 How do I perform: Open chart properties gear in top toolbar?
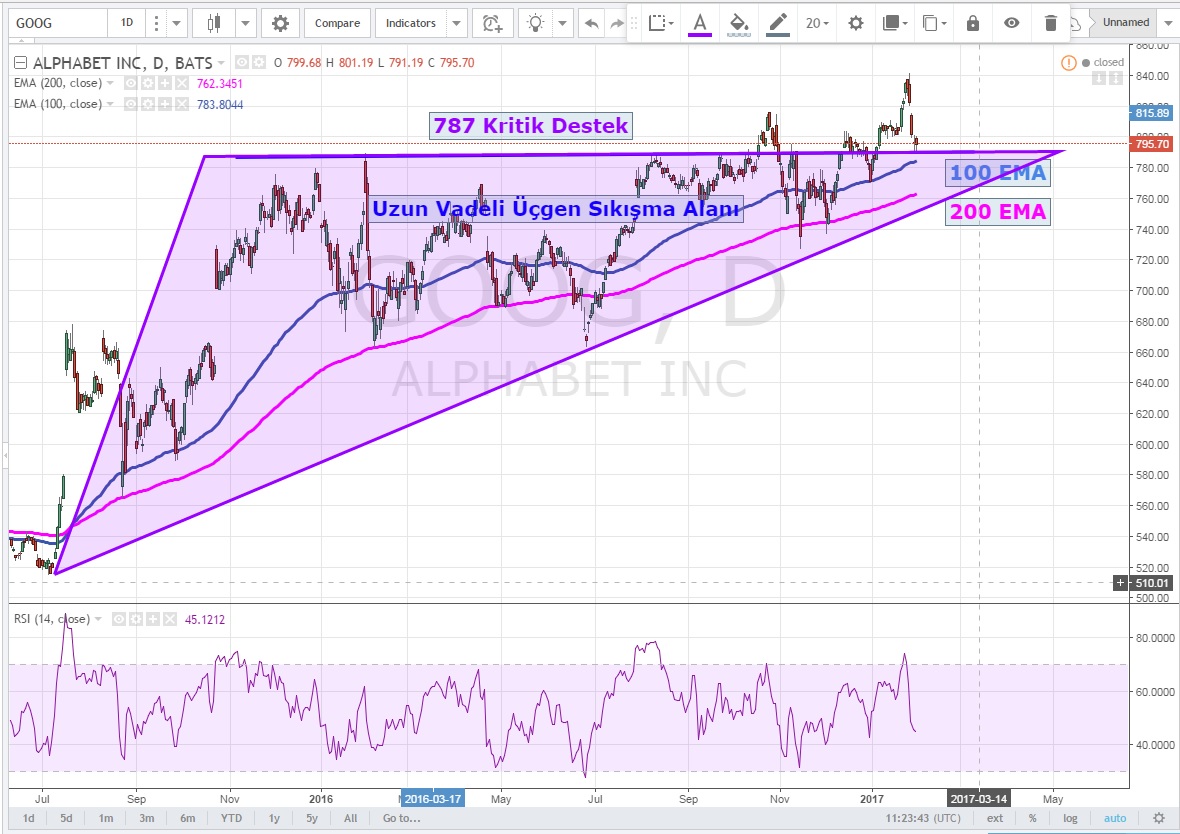280,23
